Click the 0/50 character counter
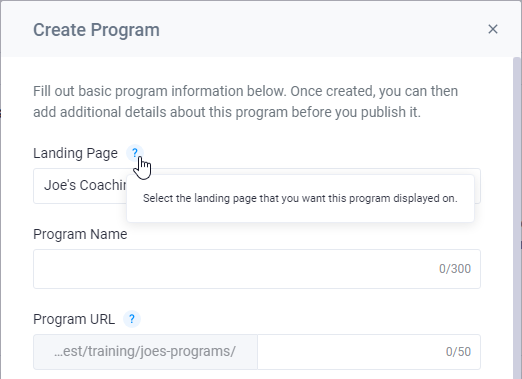The width and height of the screenshot is (522, 379). point(458,352)
